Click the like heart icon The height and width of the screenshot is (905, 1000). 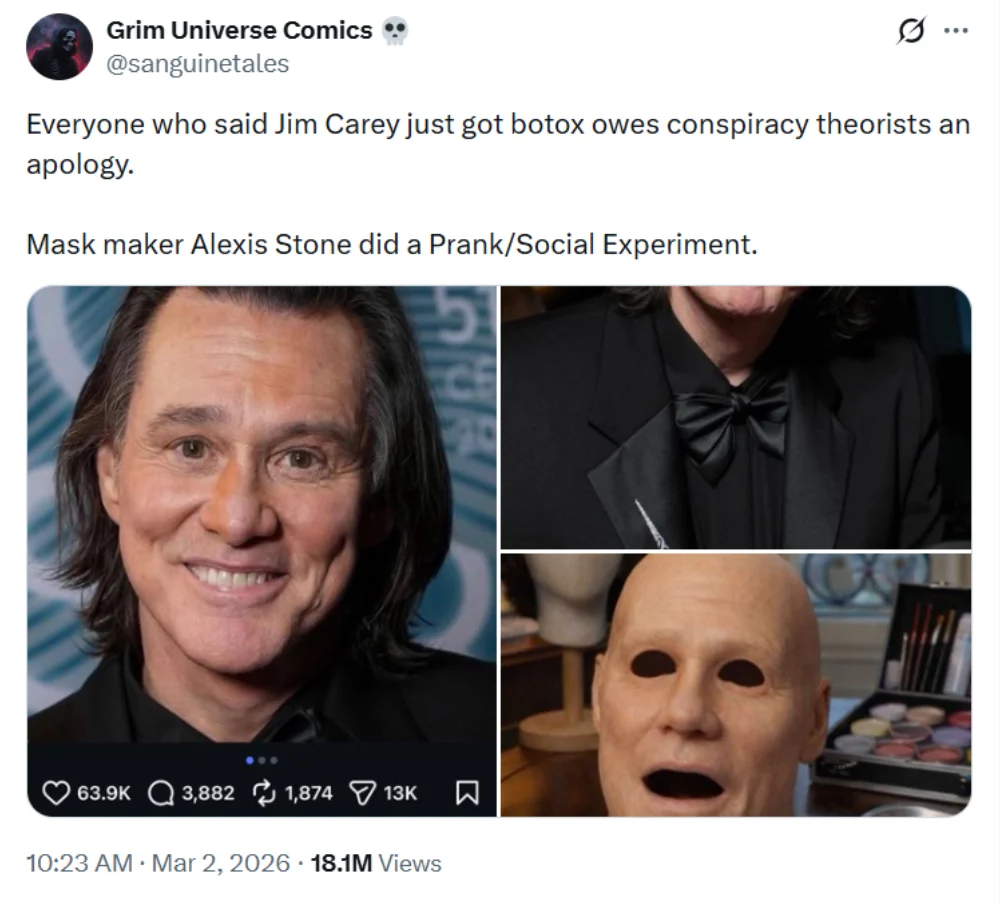pyautogui.click(x=57, y=793)
